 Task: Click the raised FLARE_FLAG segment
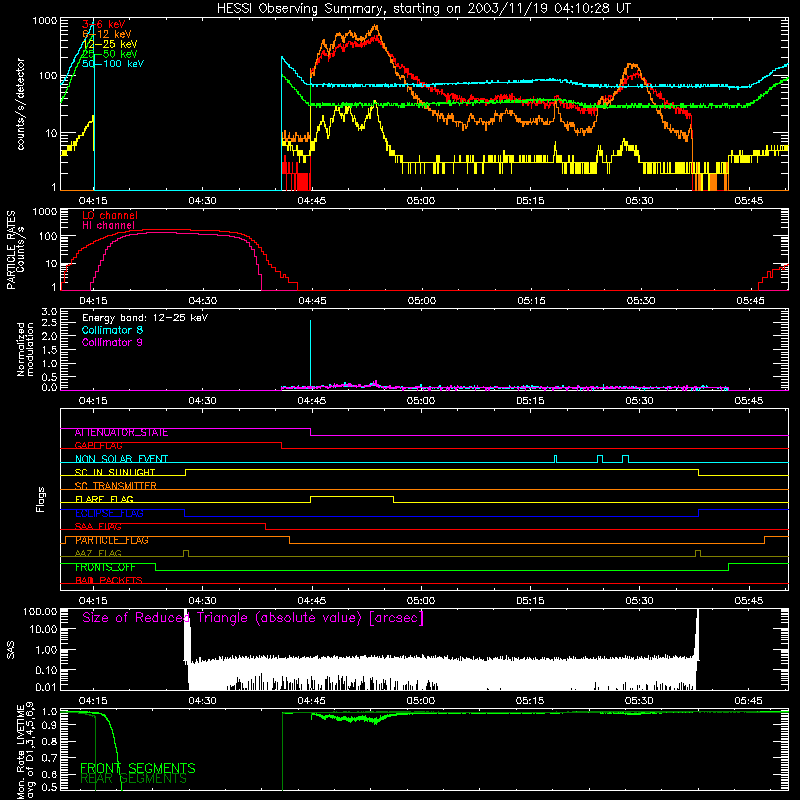coord(352,496)
